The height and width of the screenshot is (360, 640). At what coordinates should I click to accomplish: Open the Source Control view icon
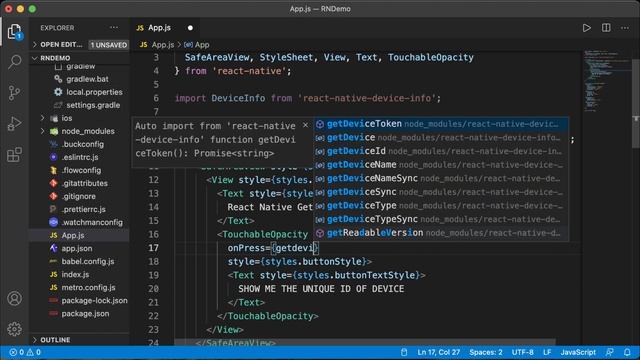coord(14,93)
